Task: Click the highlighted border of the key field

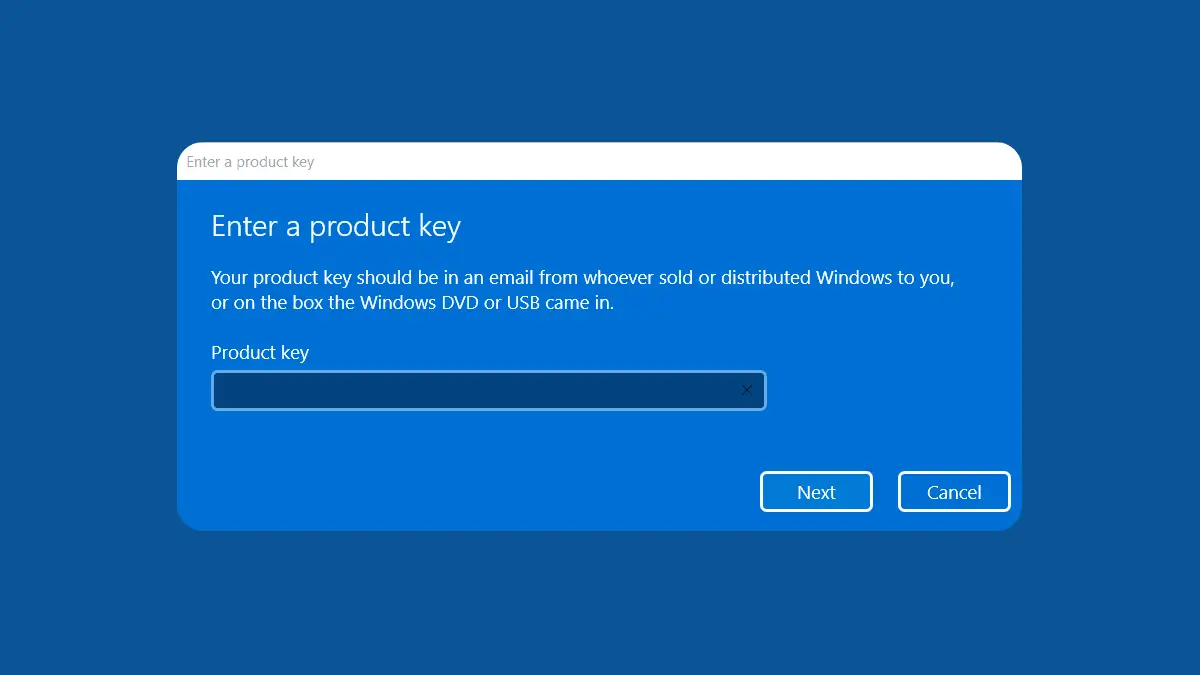Action: coord(489,372)
